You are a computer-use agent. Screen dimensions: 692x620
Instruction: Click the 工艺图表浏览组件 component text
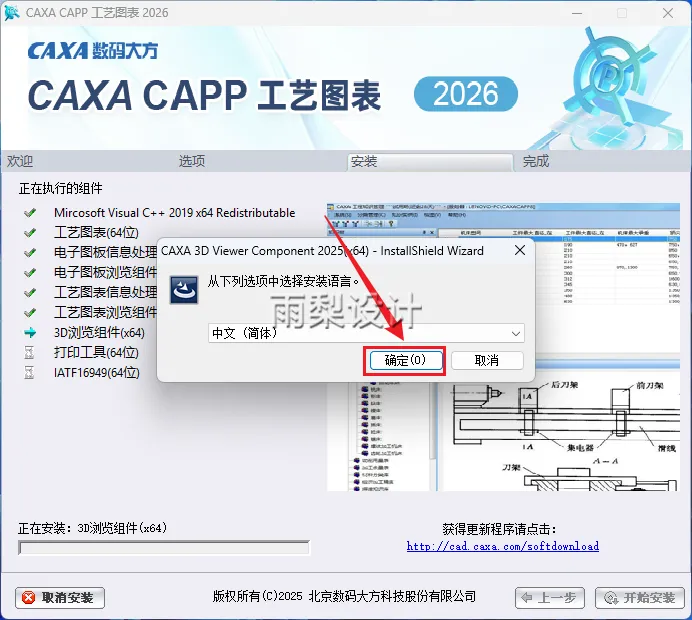105,312
